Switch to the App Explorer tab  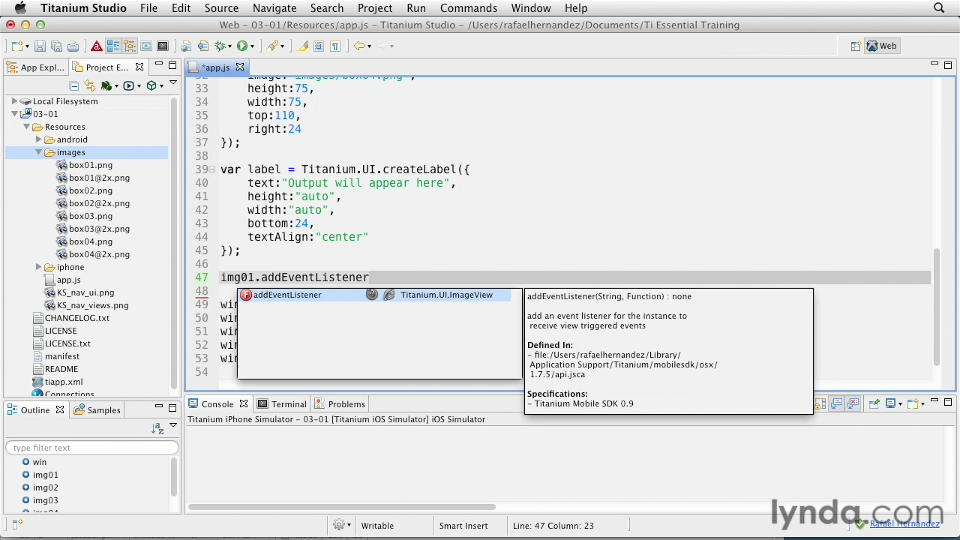[36, 67]
